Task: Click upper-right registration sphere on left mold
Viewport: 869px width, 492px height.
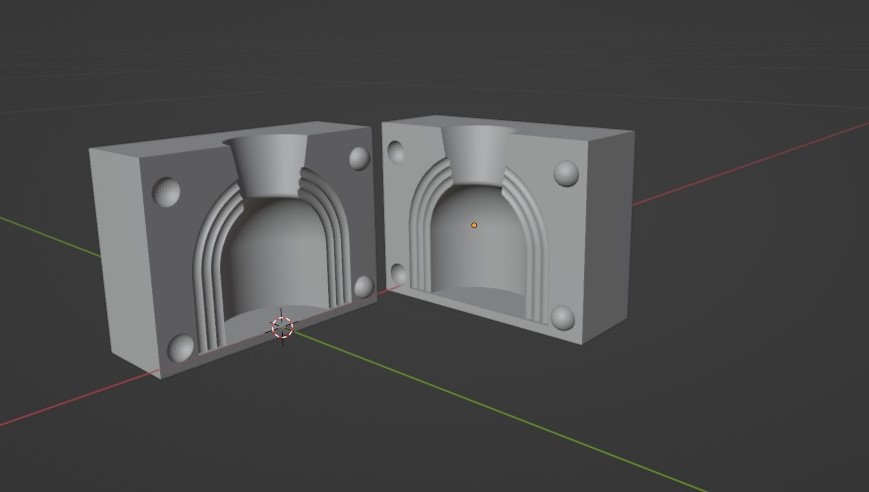Action: (360, 158)
